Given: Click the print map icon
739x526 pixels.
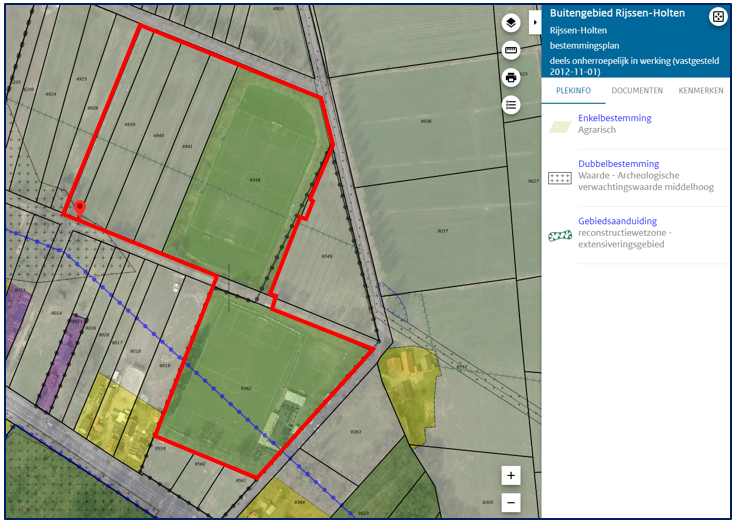Looking at the screenshot, I should click(x=511, y=77).
